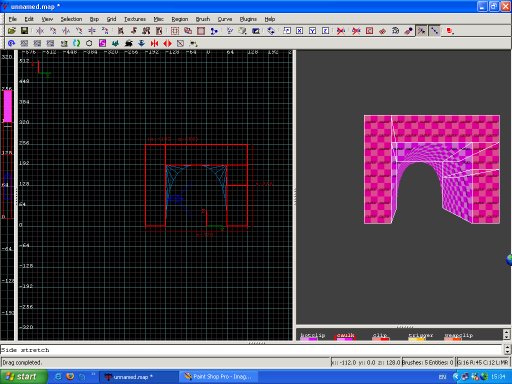Switch to Paint Shop Pro taskbar button

[x=218, y=377]
